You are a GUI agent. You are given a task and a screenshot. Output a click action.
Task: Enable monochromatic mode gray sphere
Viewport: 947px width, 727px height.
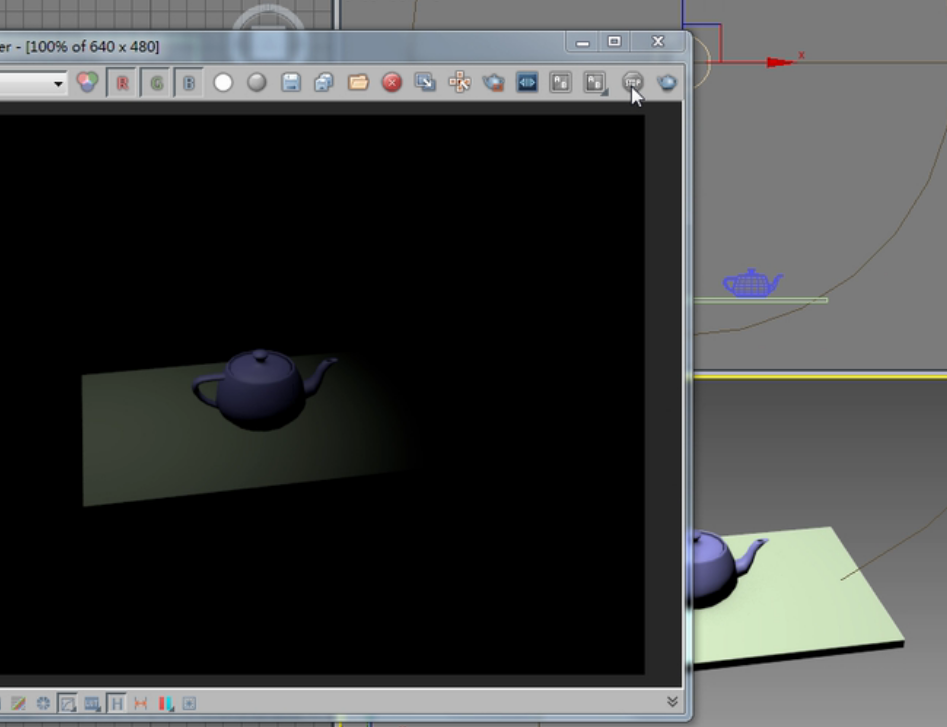(x=257, y=83)
